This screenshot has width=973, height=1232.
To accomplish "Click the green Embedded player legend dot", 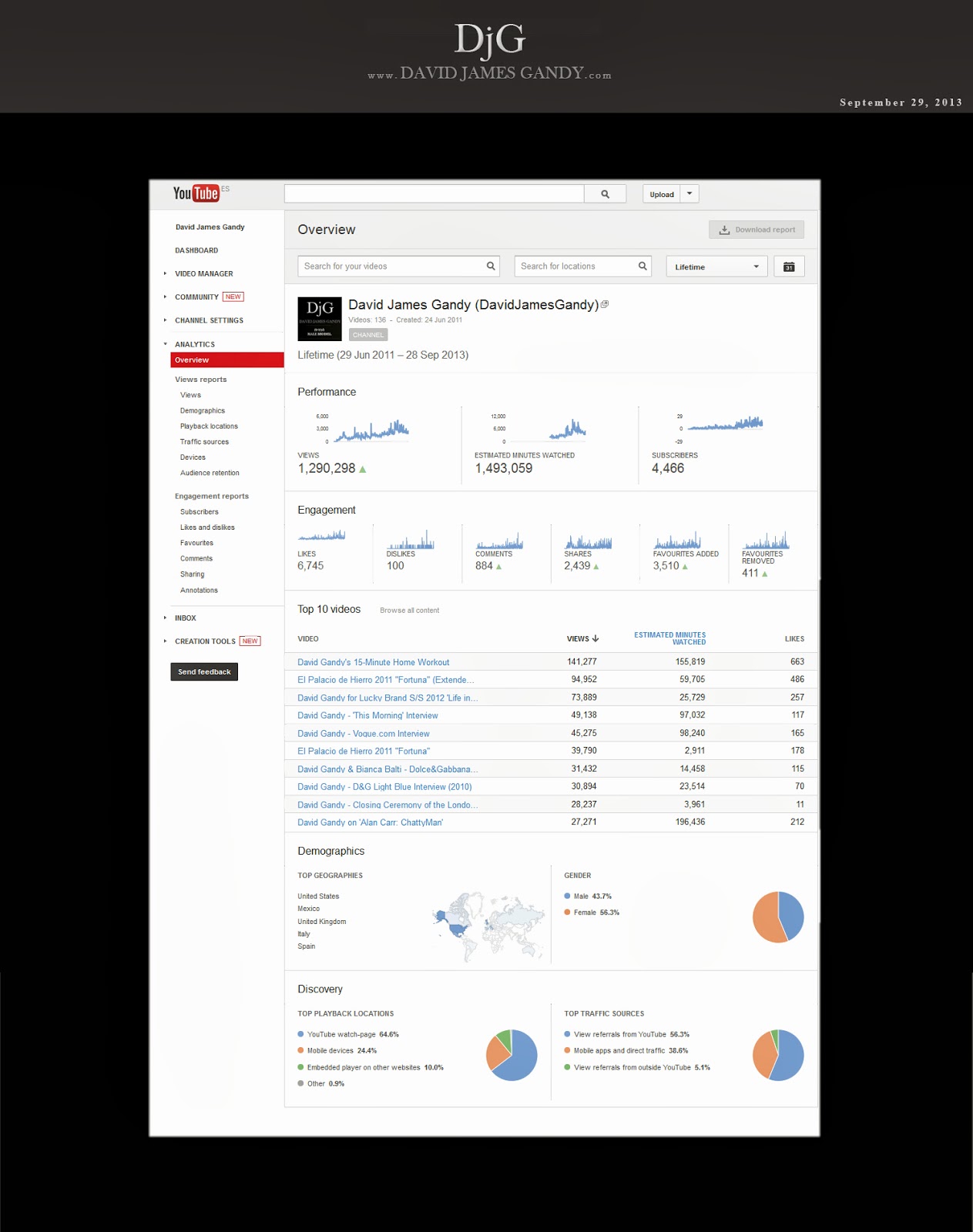I will pyautogui.click(x=300, y=1067).
